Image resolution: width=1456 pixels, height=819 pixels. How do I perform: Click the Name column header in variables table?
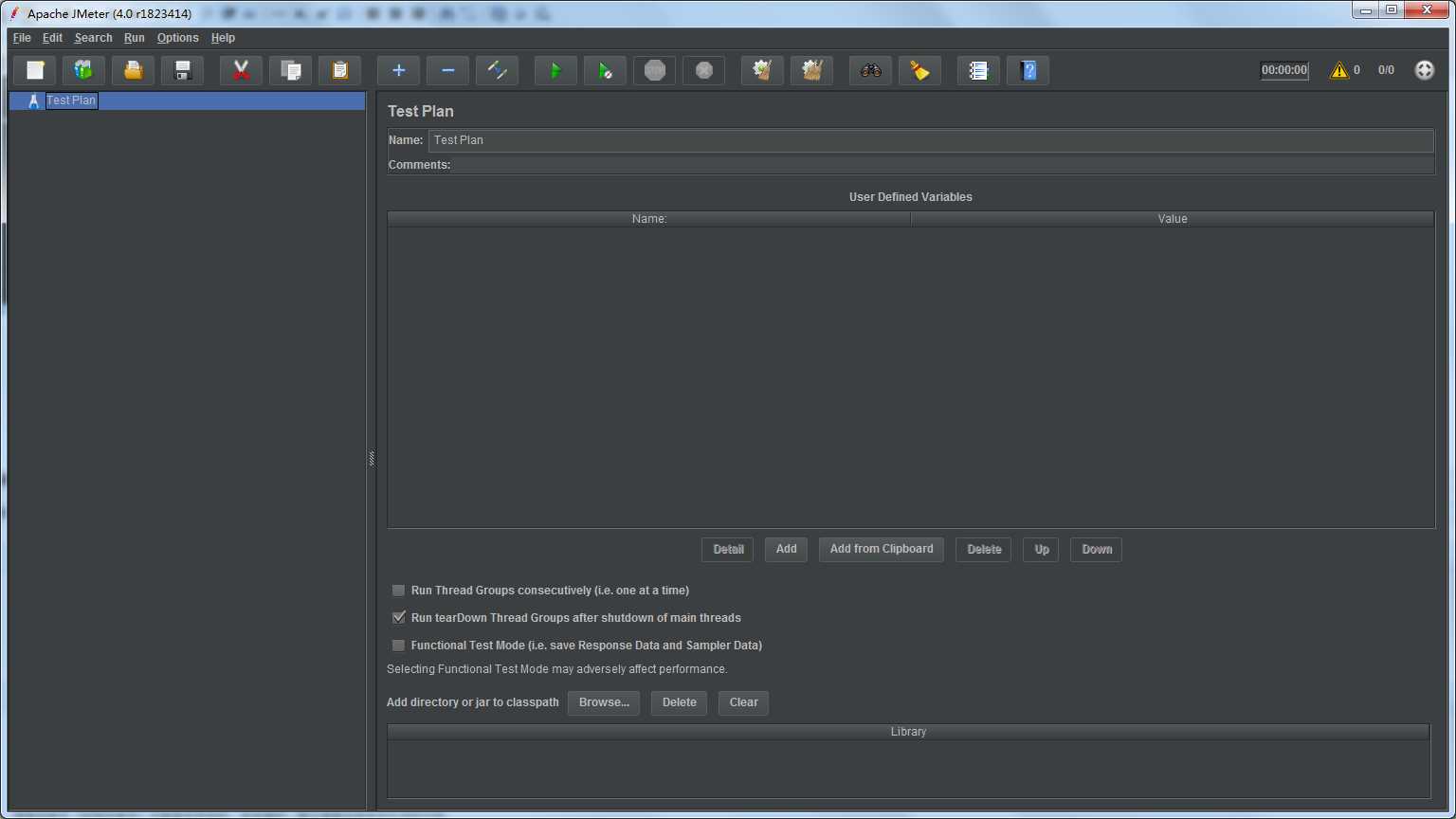(649, 219)
